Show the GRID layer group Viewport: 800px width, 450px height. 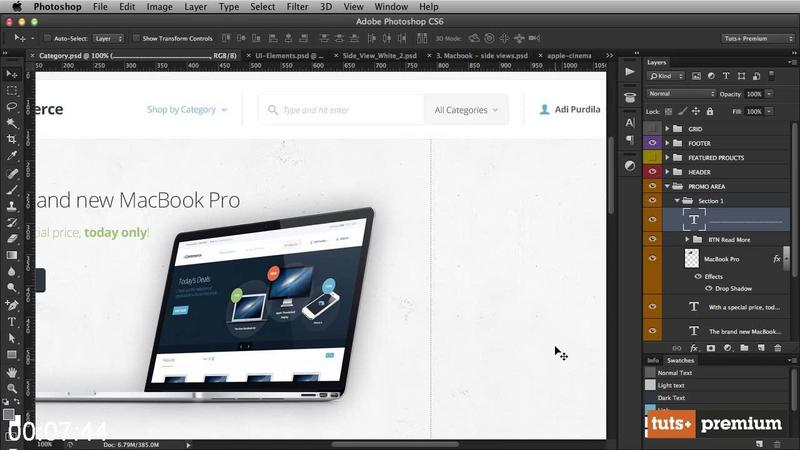[x=652, y=129]
